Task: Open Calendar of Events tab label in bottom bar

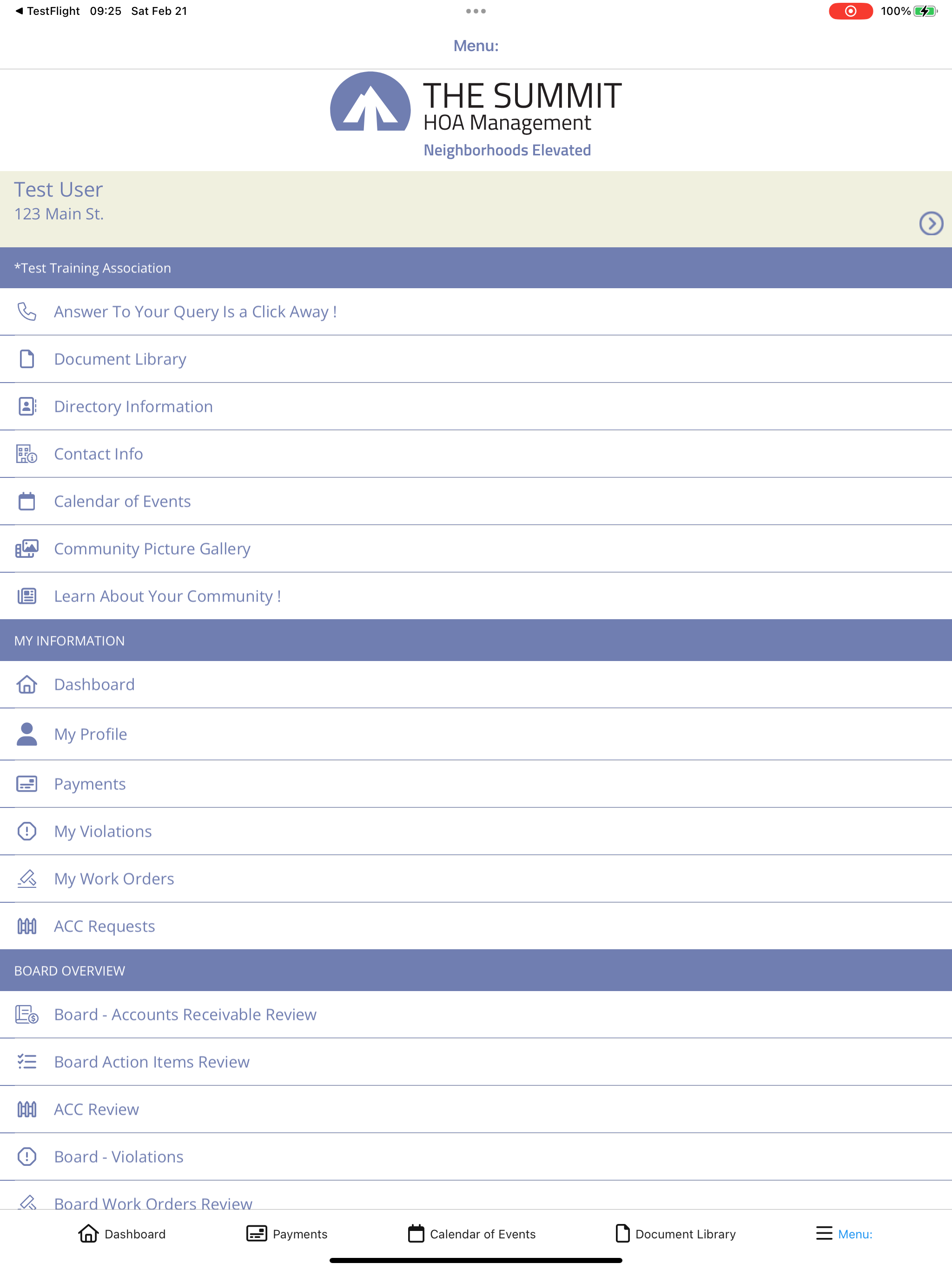Action: (483, 1234)
